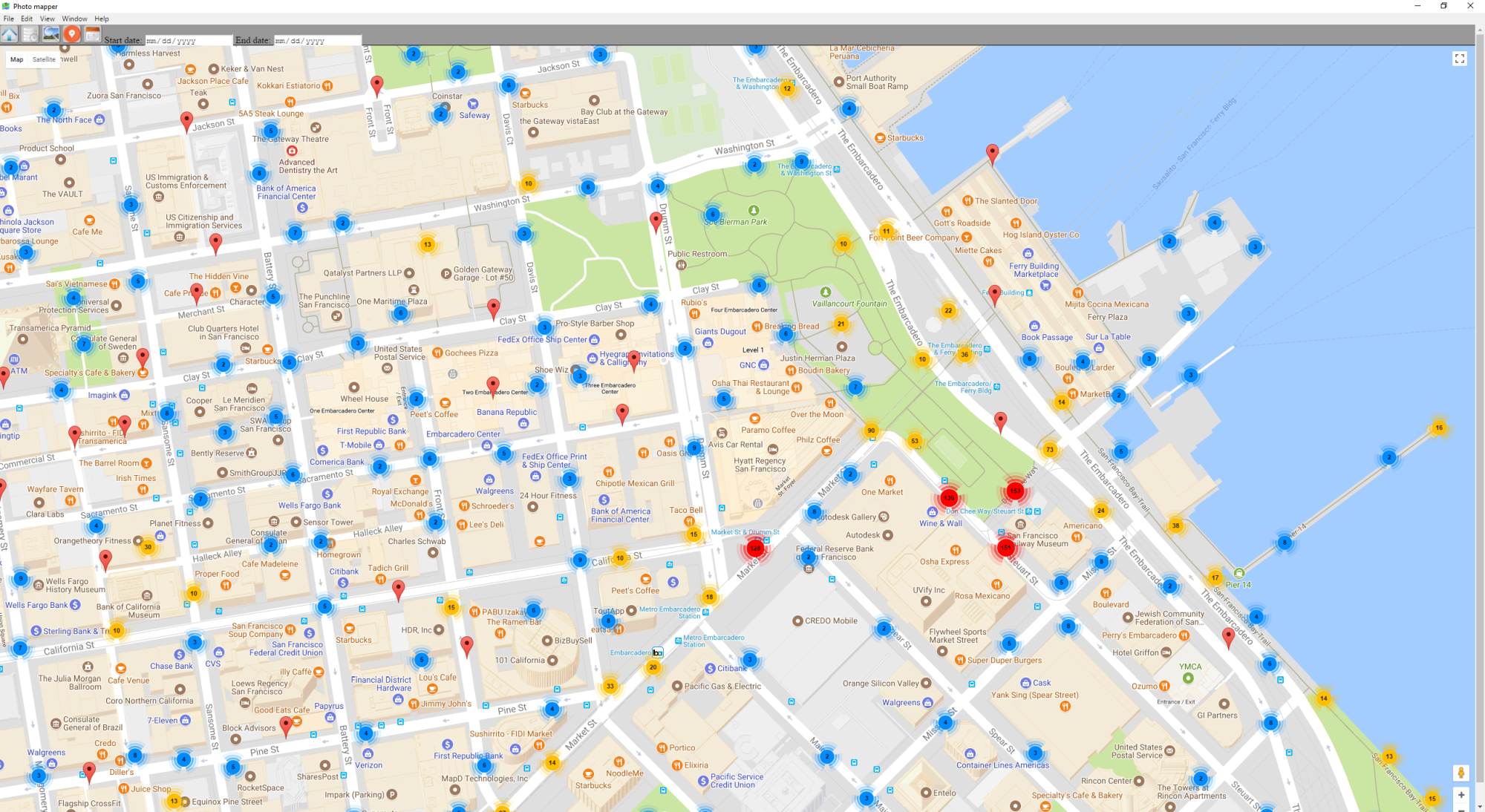Expand the Help menu
The width and height of the screenshot is (1485, 812).
coord(102,19)
